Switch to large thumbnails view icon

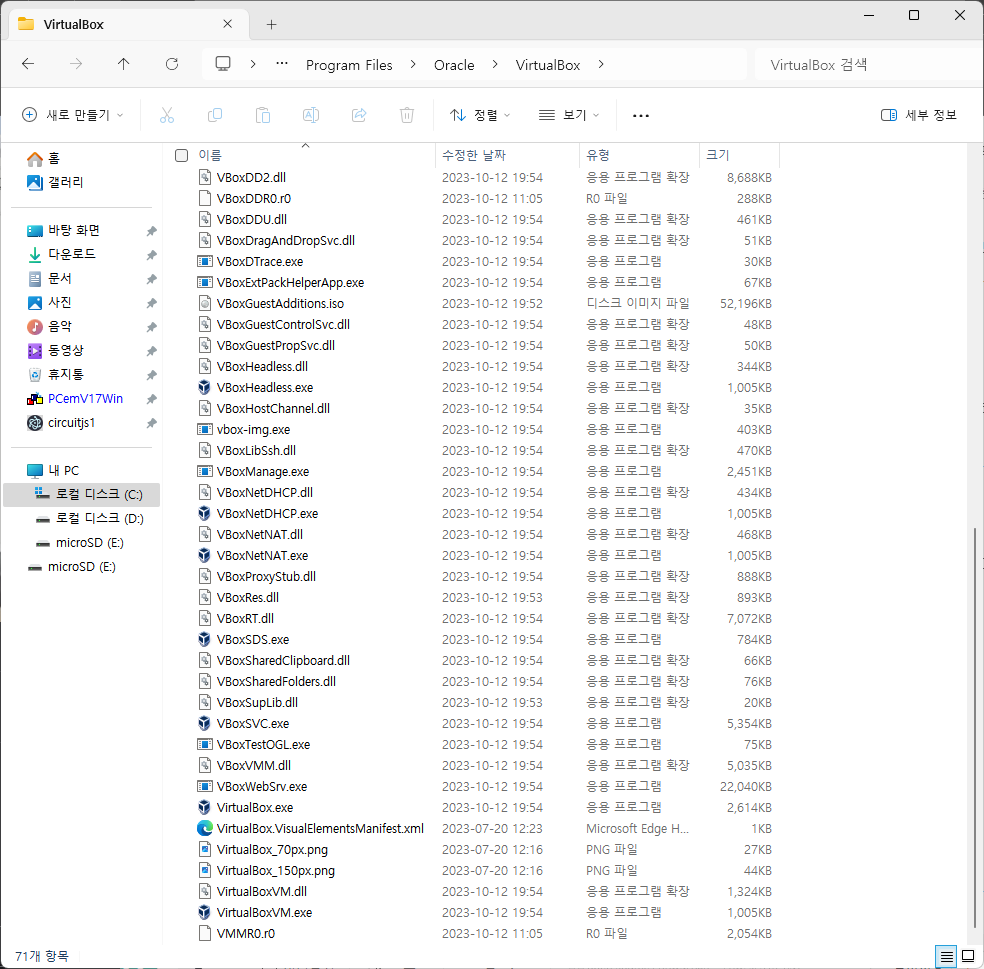968,956
